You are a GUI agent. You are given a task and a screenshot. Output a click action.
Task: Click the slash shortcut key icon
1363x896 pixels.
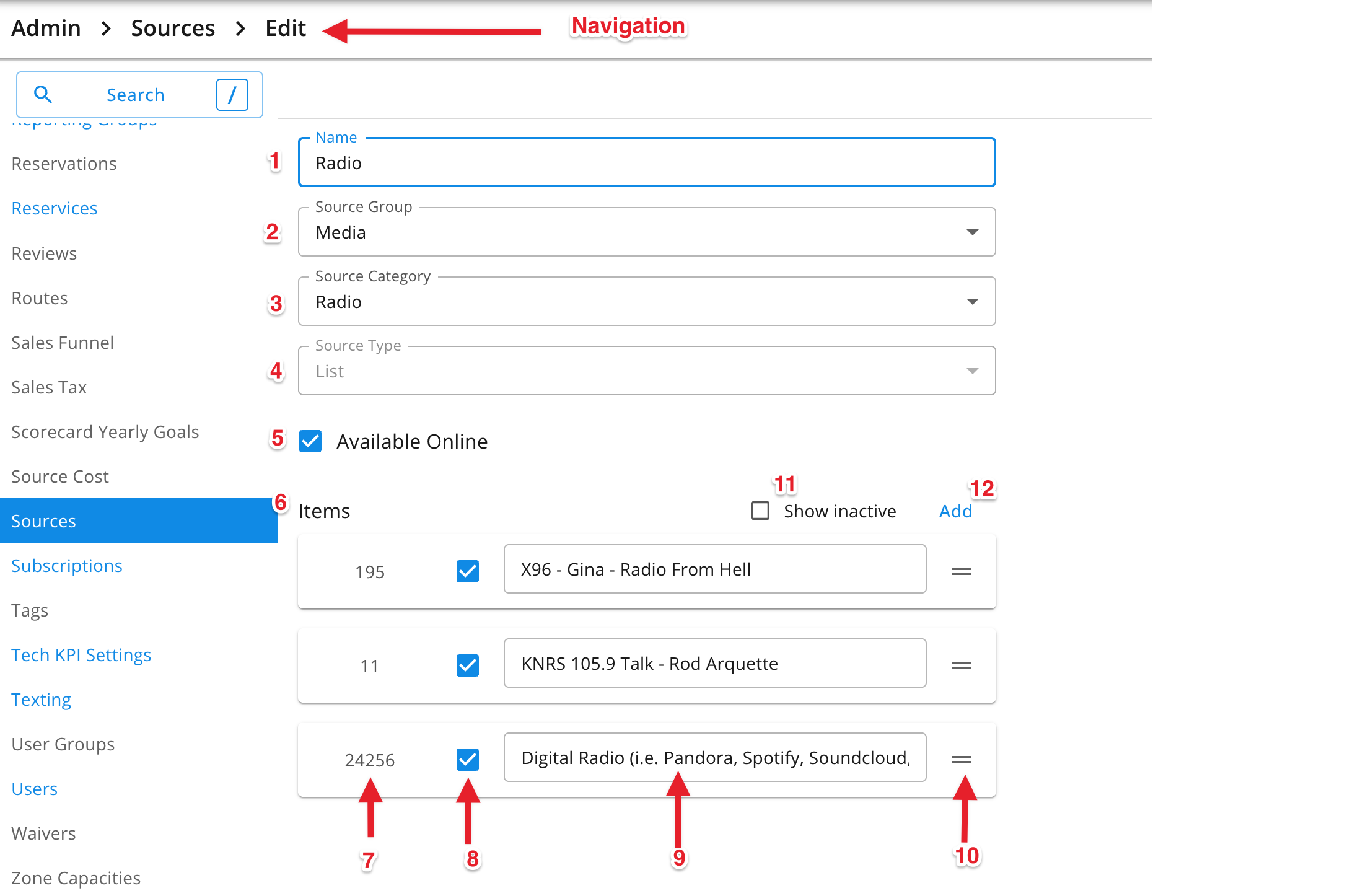tap(232, 95)
